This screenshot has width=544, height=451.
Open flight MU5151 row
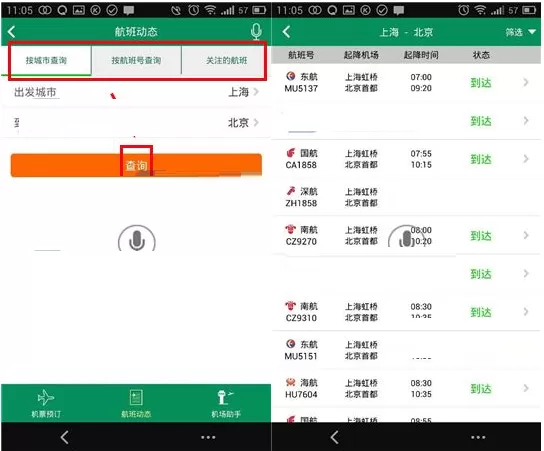tap(406, 350)
